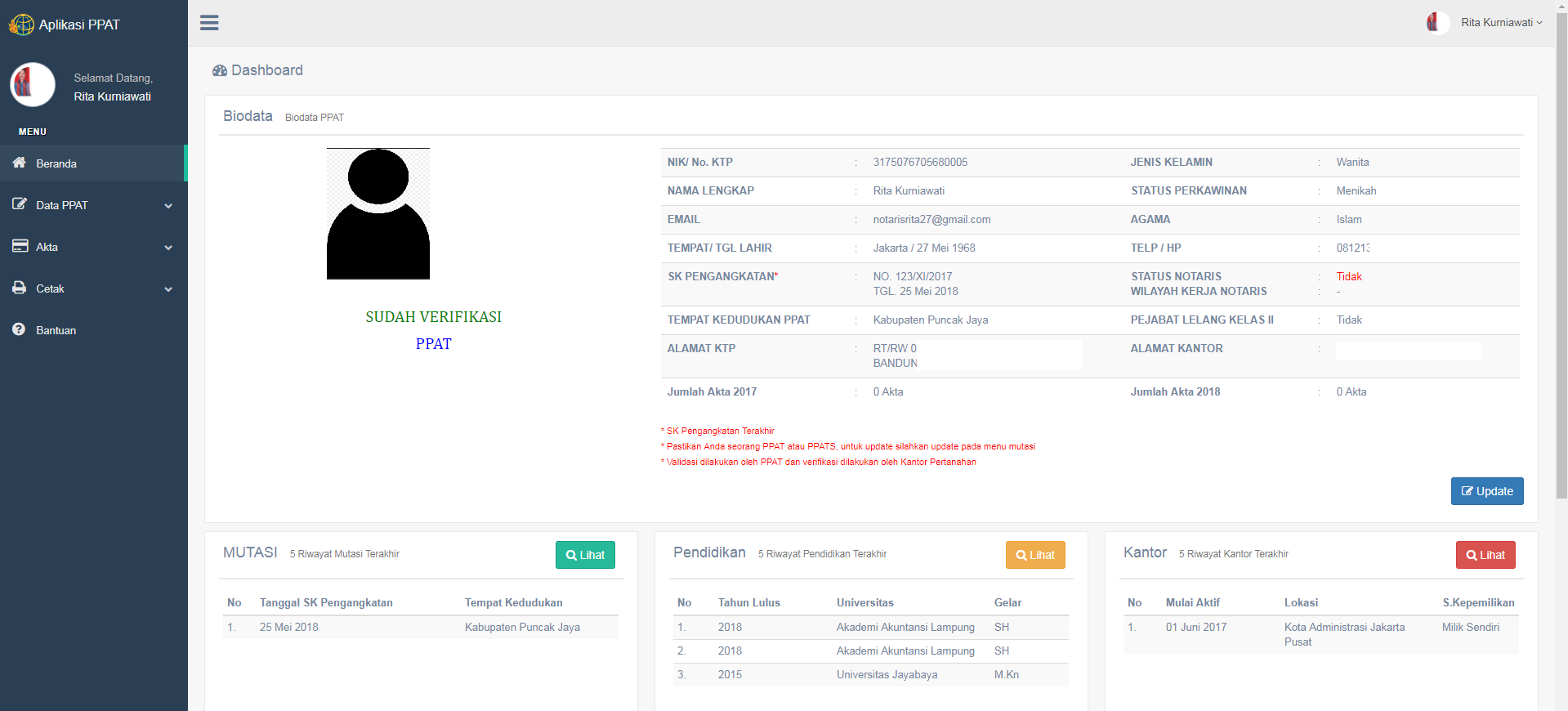Click the blue Update button
Image resolution: width=1568 pixels, height=711 pixels.
[x=1486, y=491]
